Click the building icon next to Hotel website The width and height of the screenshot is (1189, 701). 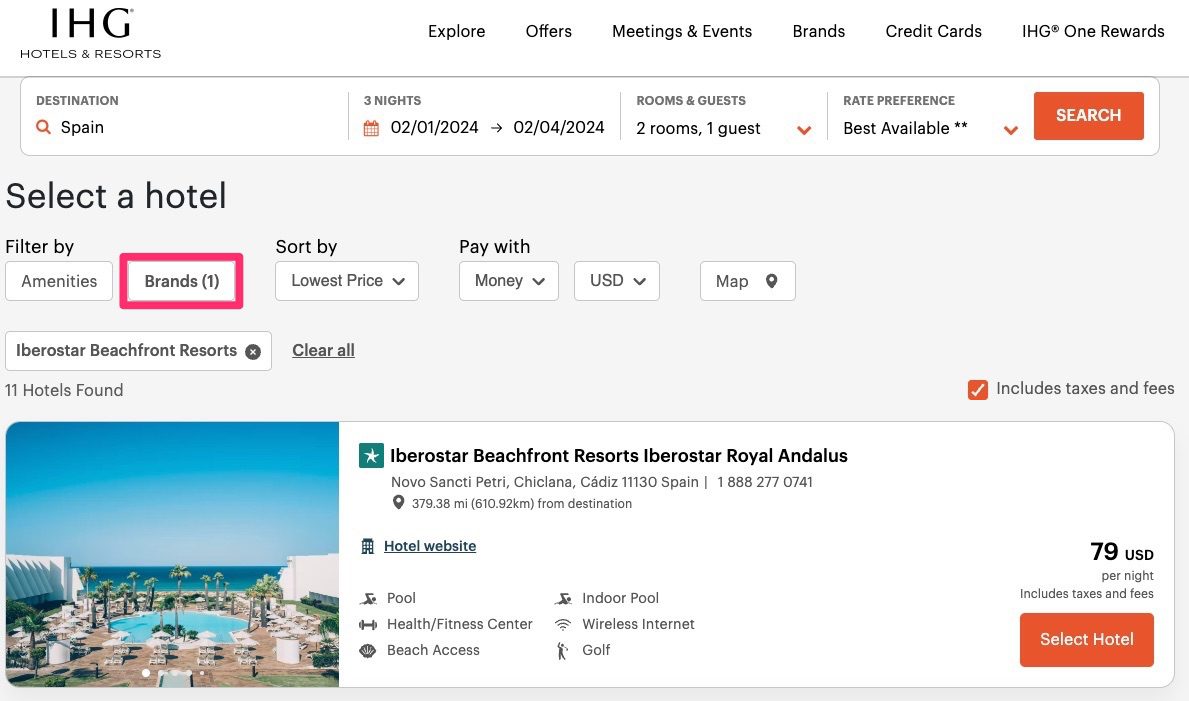coord(368,546)
